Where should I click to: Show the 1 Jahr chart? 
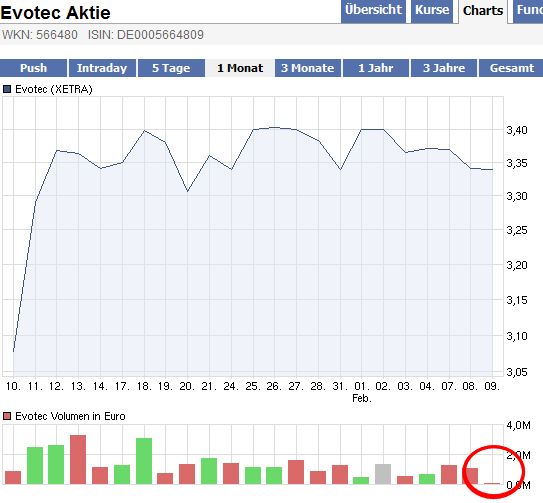(376, 68)
